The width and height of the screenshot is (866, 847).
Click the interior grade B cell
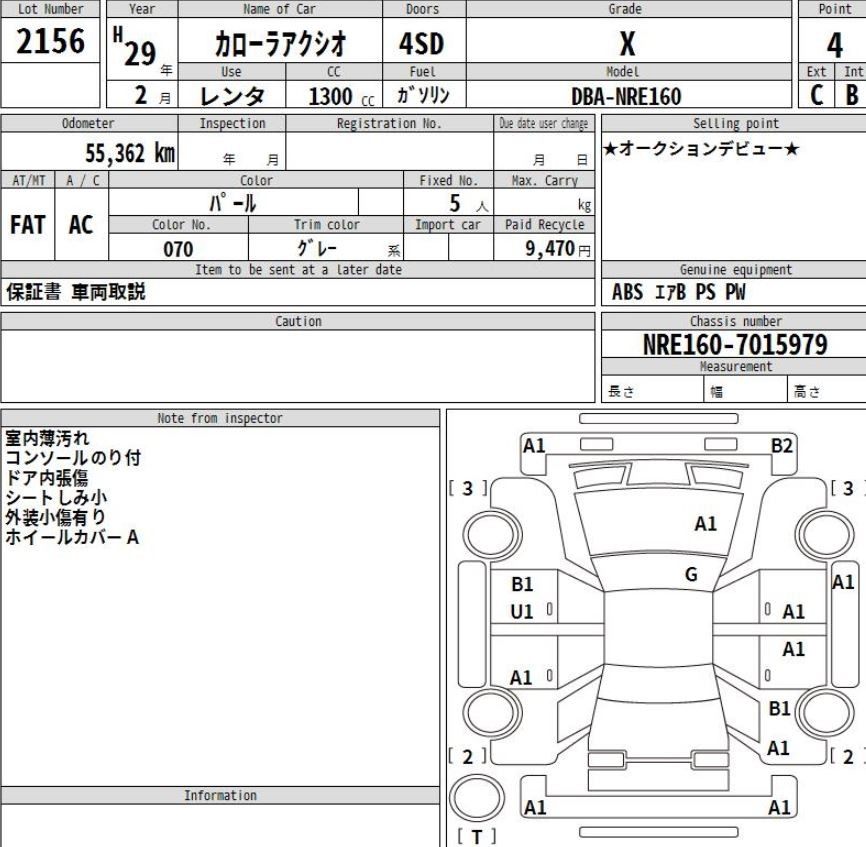tap(852, 96)
